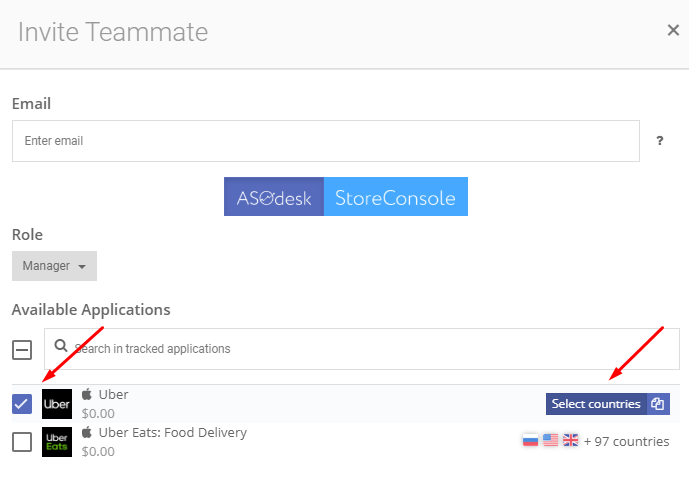Screen dimensions: 689x497
Task: Click the Uber app icon thumbnail
Action: [57, 404]
